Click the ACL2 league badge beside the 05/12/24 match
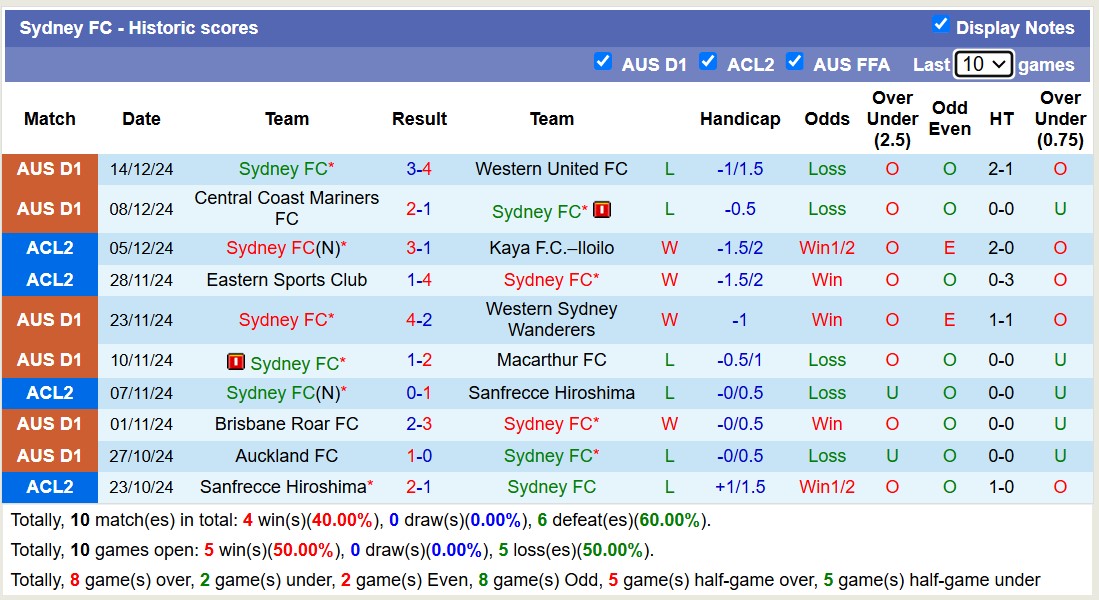The image size is (1099, 600). pyautogui.click(x=50, y=248)
